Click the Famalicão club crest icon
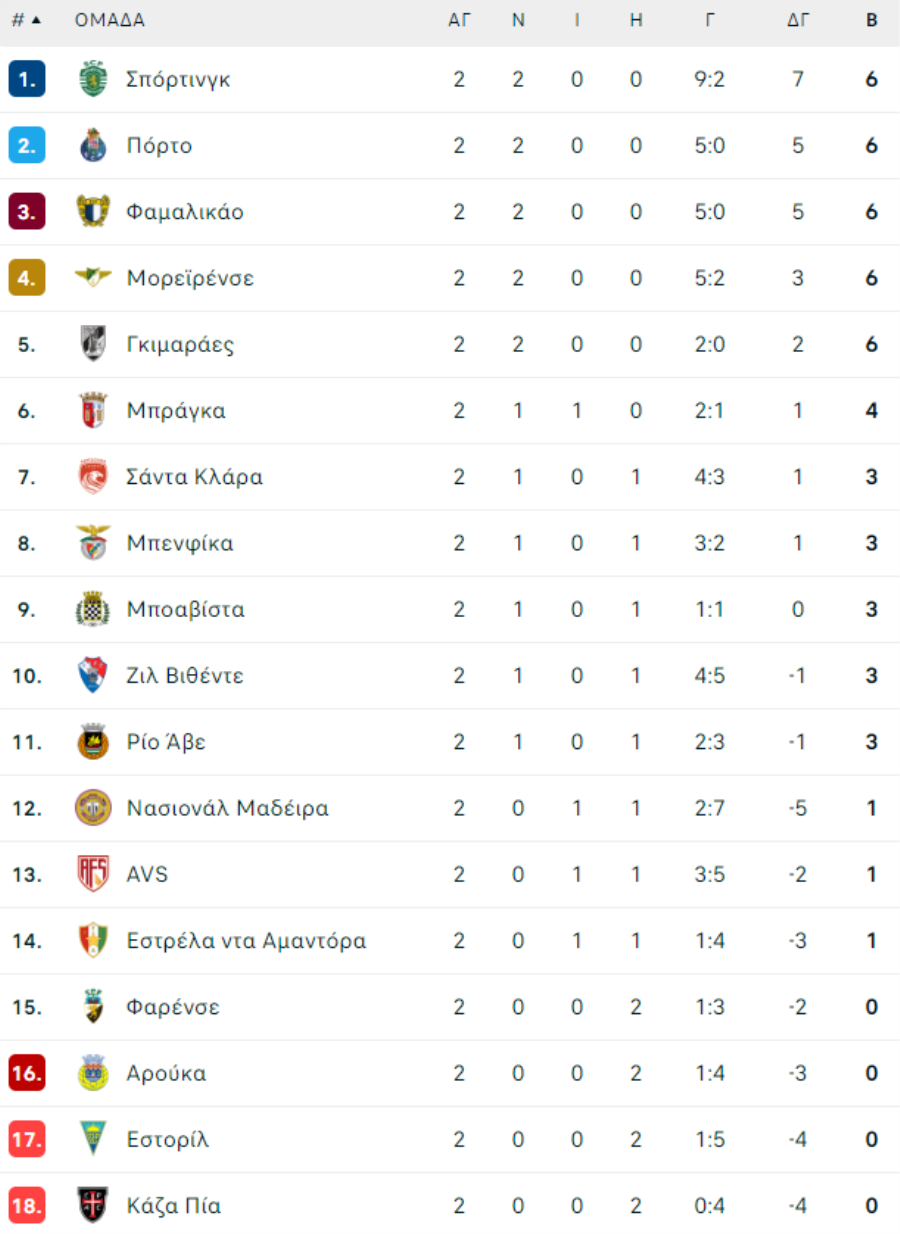 [x=93, y=211]
